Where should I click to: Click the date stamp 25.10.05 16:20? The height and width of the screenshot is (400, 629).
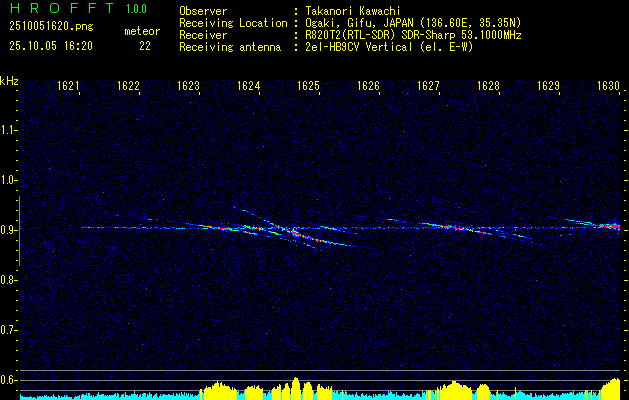(51, 46)
